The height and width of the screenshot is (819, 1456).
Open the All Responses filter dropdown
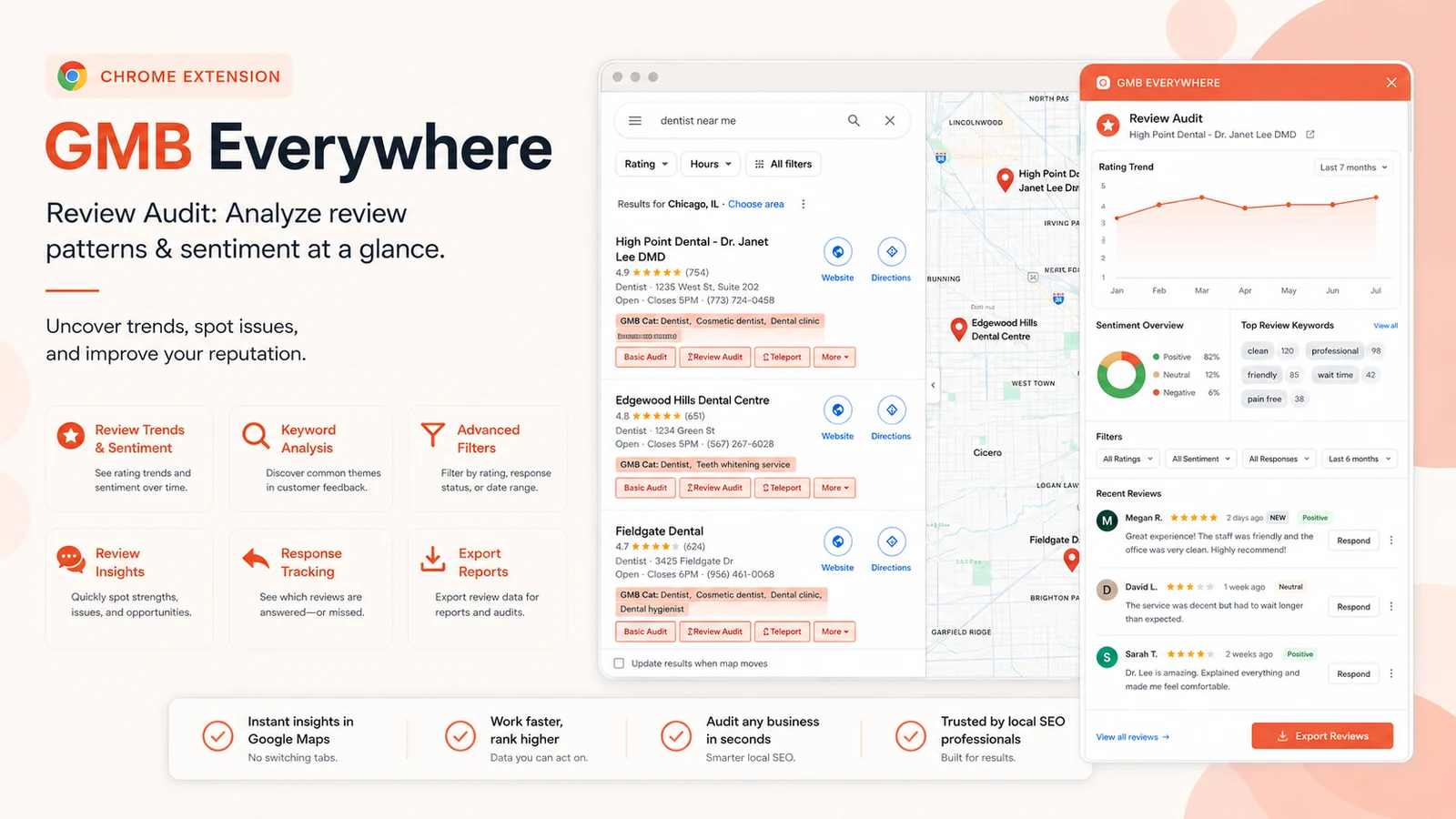1279,459
